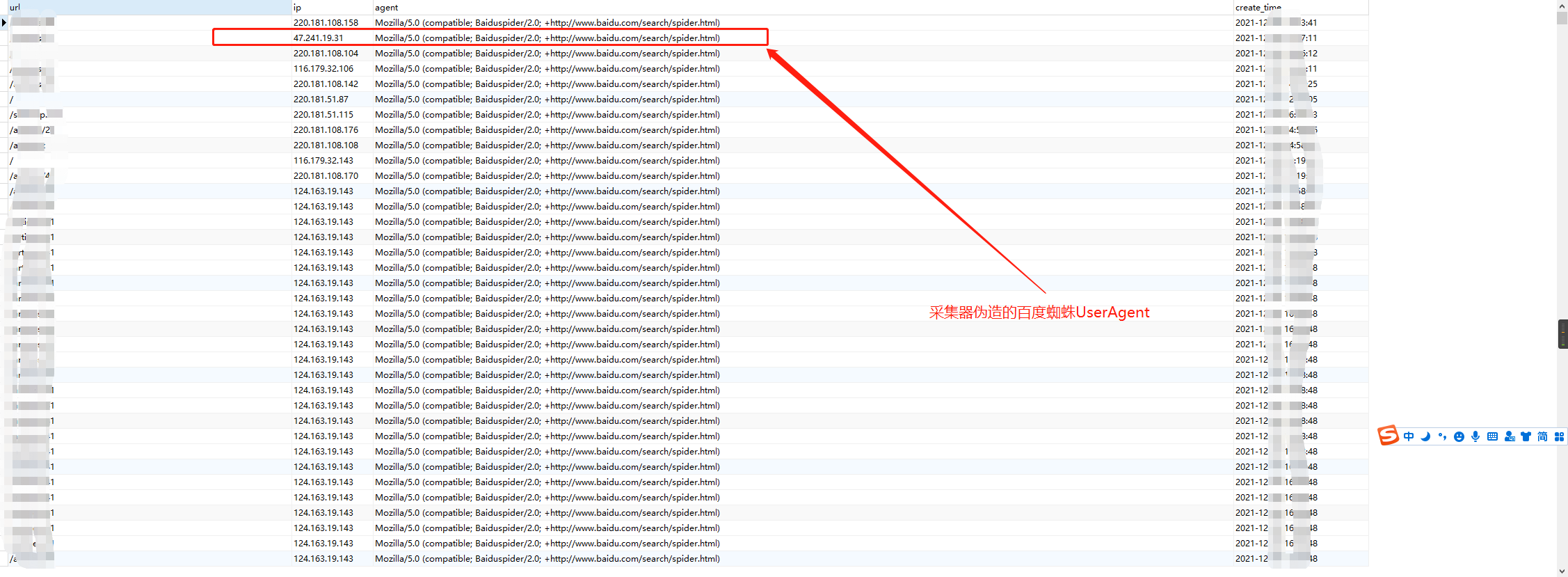The height and width of the screenshot is (577, 1568).
Task: Toggle Chinese punctuation icon on IME bar
Action: (x=1442, y=436)
